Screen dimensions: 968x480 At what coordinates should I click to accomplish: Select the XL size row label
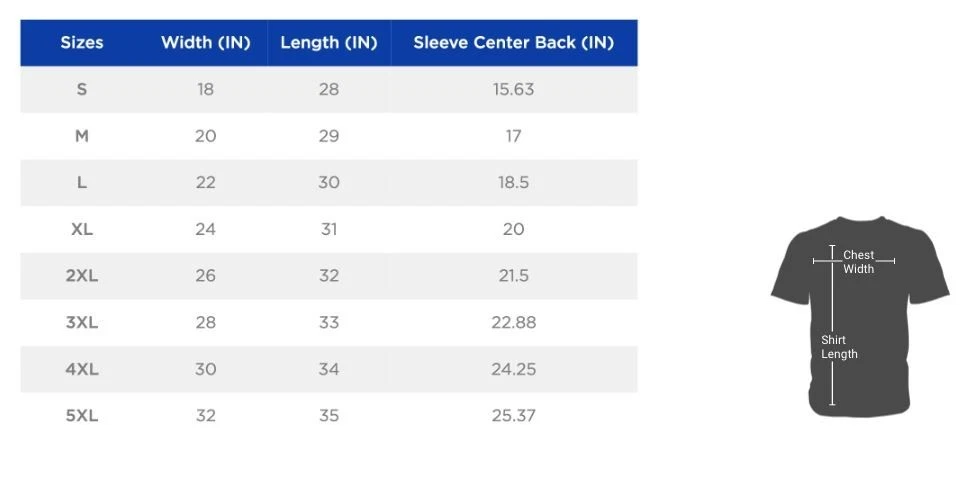82,229
